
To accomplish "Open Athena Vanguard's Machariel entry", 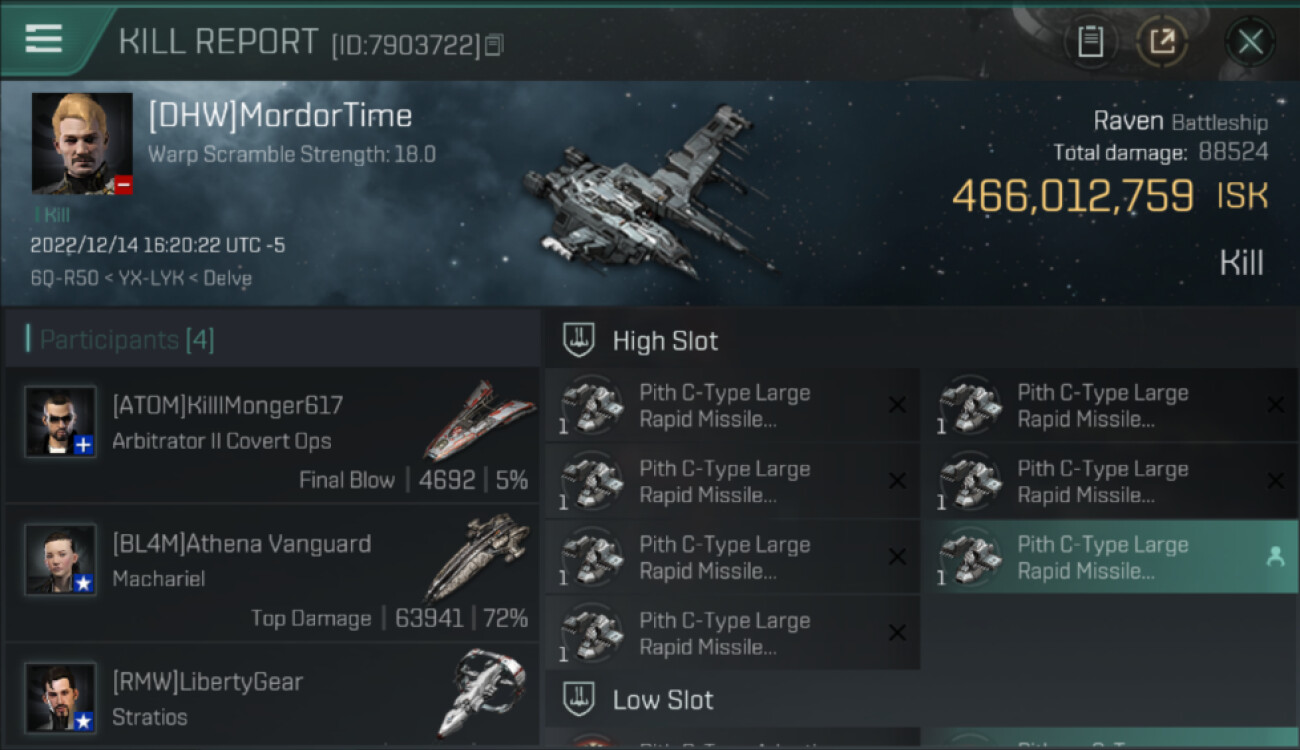I will pyautogui.click(x=272, y=574).
